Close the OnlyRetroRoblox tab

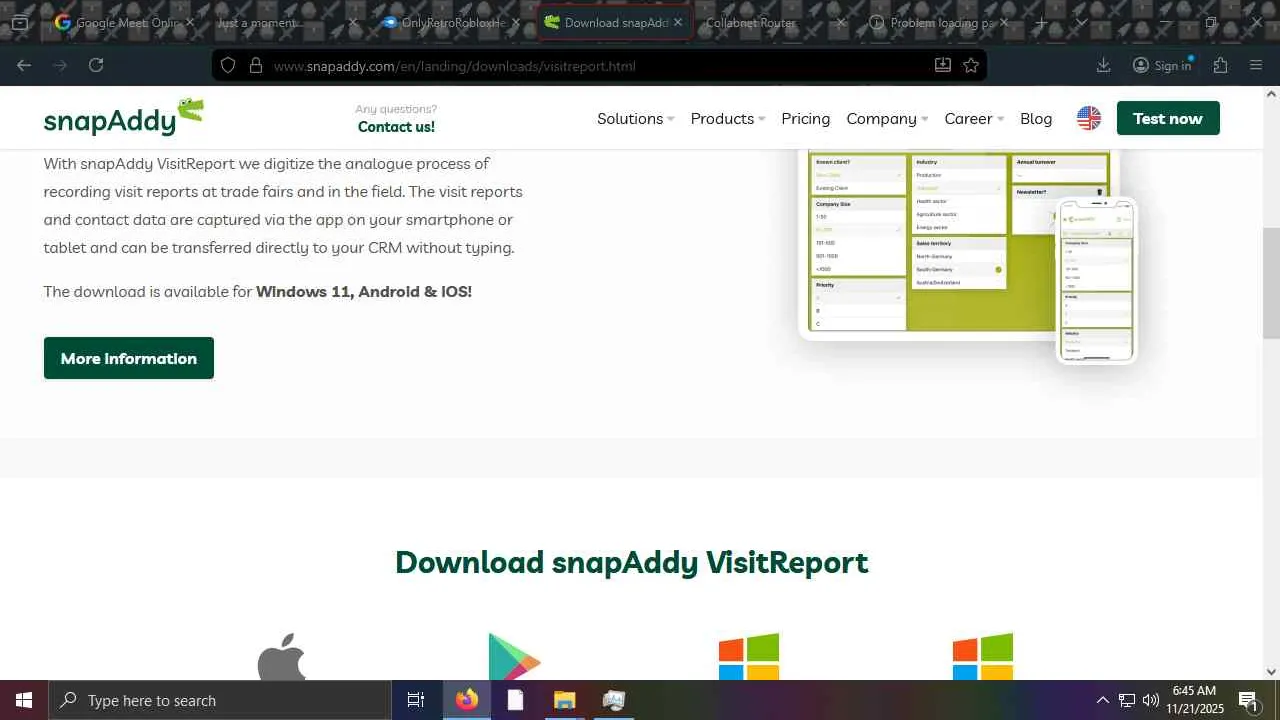pos(515,22)
